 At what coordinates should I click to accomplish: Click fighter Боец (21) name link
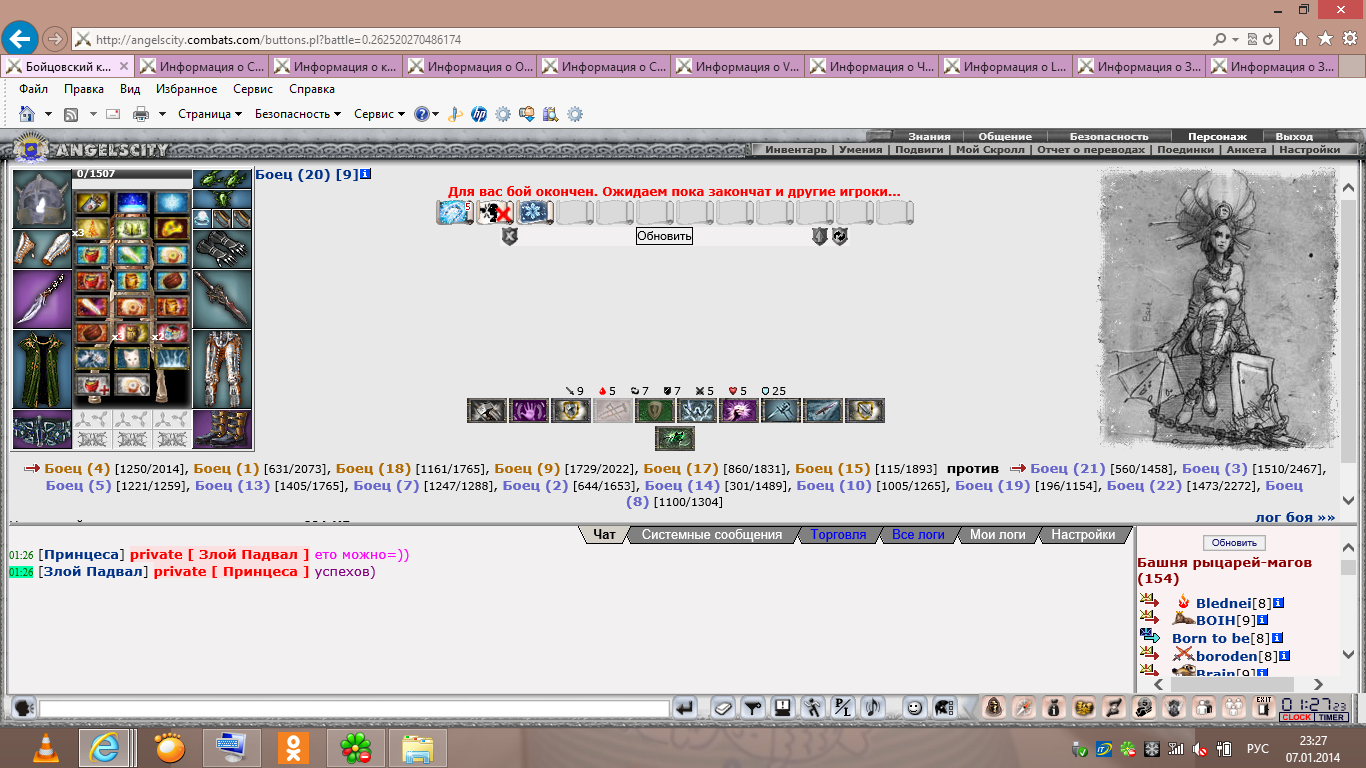coord(1067,469)
